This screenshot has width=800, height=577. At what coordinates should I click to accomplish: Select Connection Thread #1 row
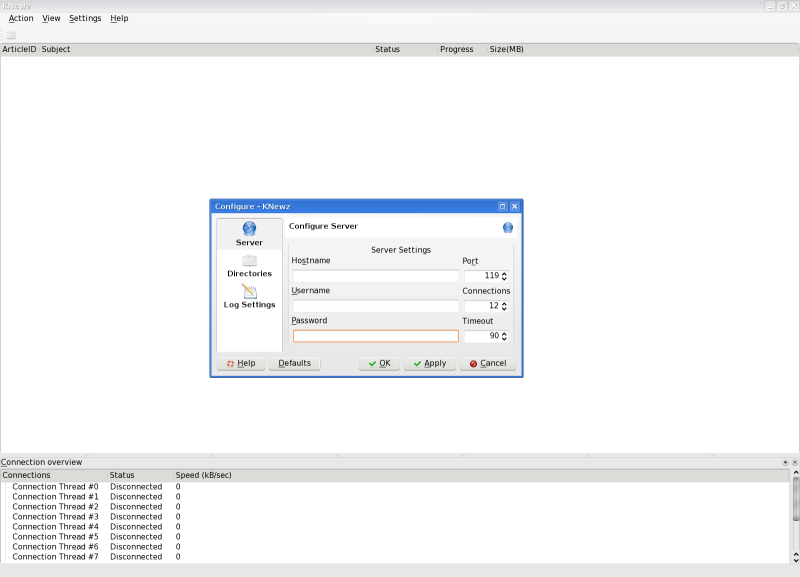tap(55, 496)
